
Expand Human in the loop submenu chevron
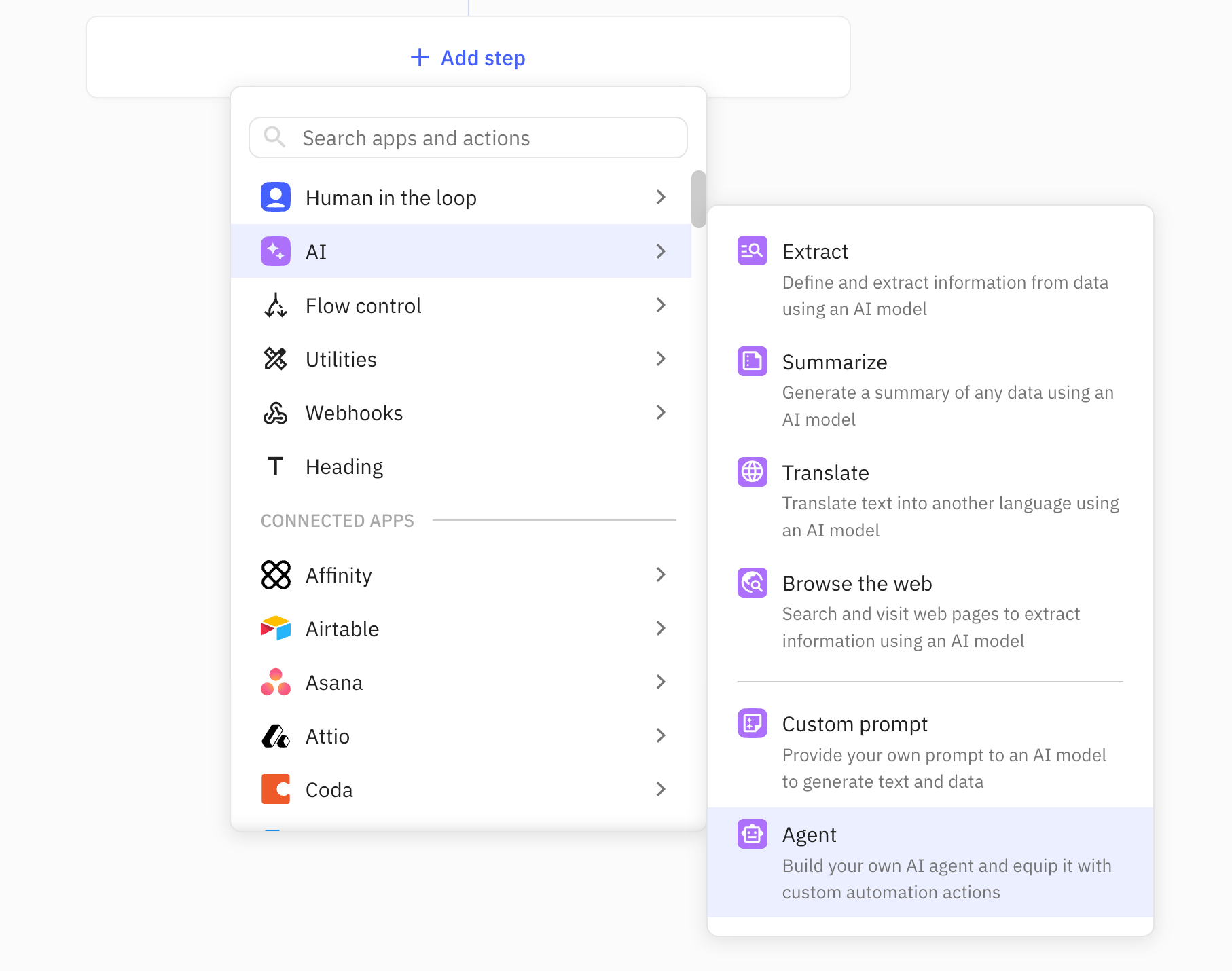pyautogui.click(x=661, y=197)
